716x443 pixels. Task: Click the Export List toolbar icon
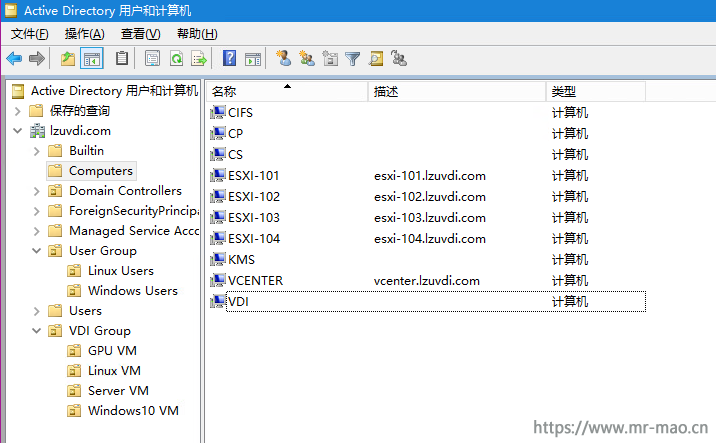[x=199, y=58]
